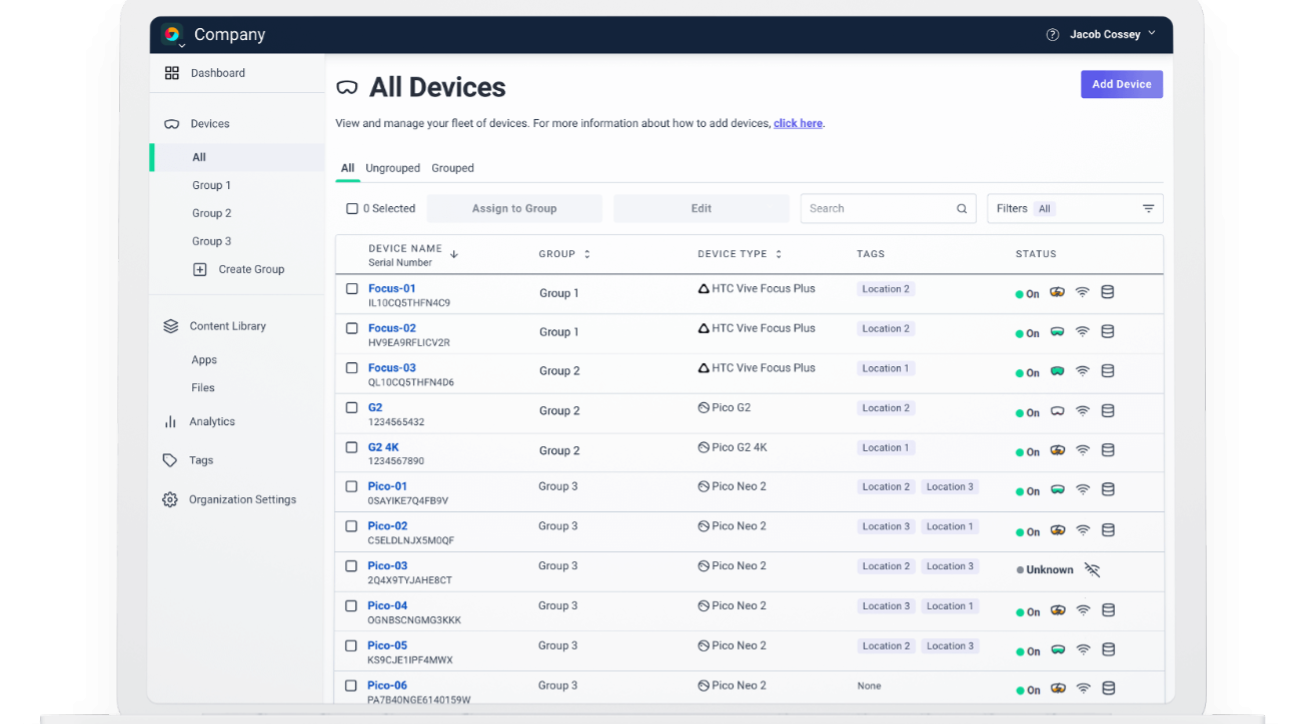The width and height of the screenshot is (1311, 724).
Task: Click the Add Device button
Action: (x=1122, y=84)
